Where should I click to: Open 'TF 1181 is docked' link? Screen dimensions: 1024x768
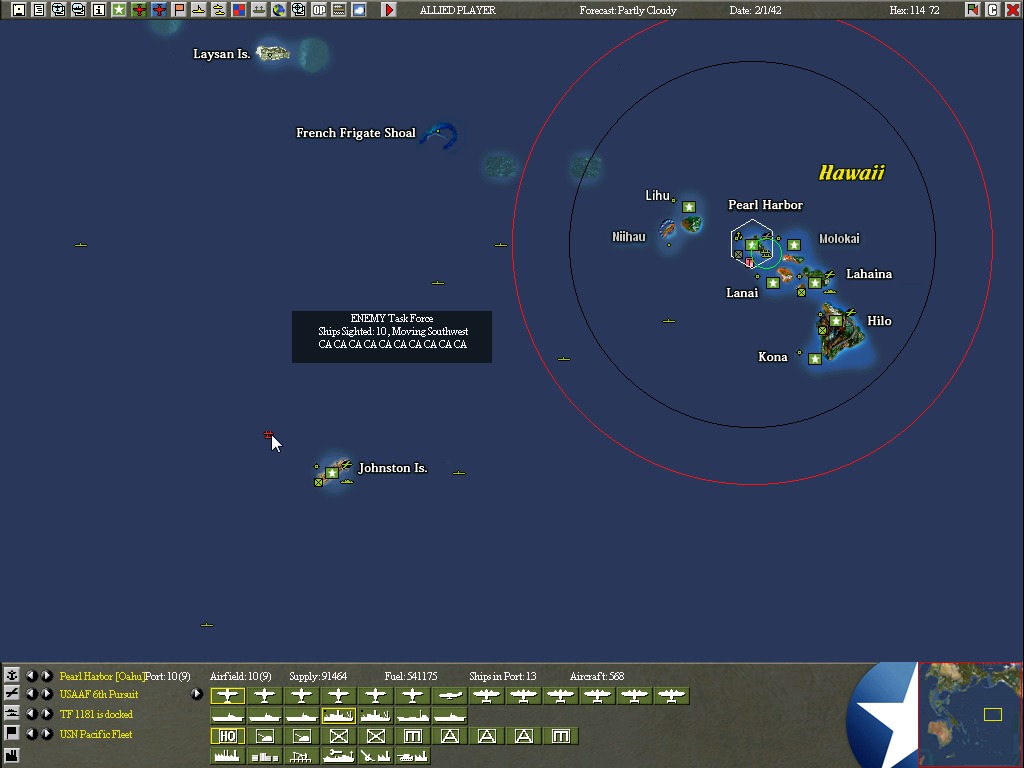pos(96,714)
